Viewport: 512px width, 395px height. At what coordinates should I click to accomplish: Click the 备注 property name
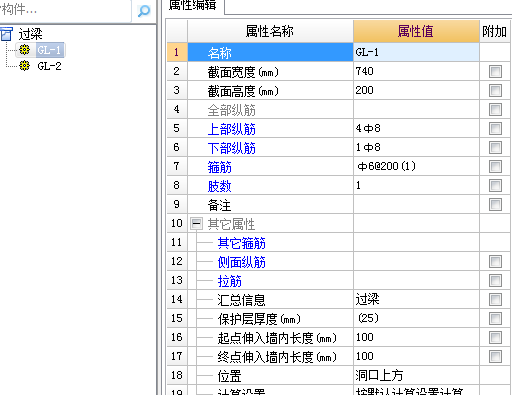click(219, 205)
